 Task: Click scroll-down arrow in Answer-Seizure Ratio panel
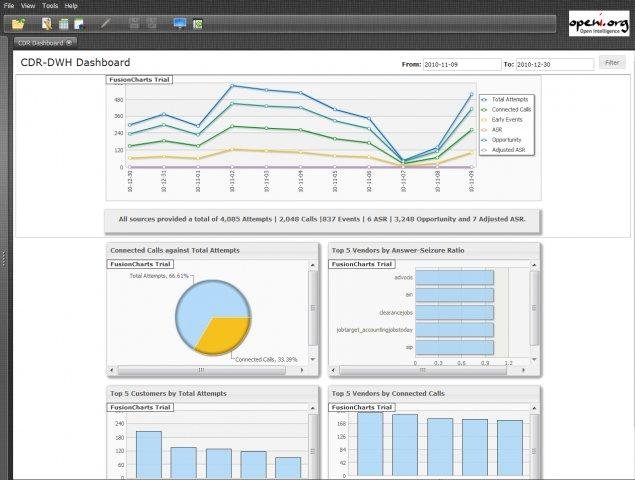click(x=534, y=359)
